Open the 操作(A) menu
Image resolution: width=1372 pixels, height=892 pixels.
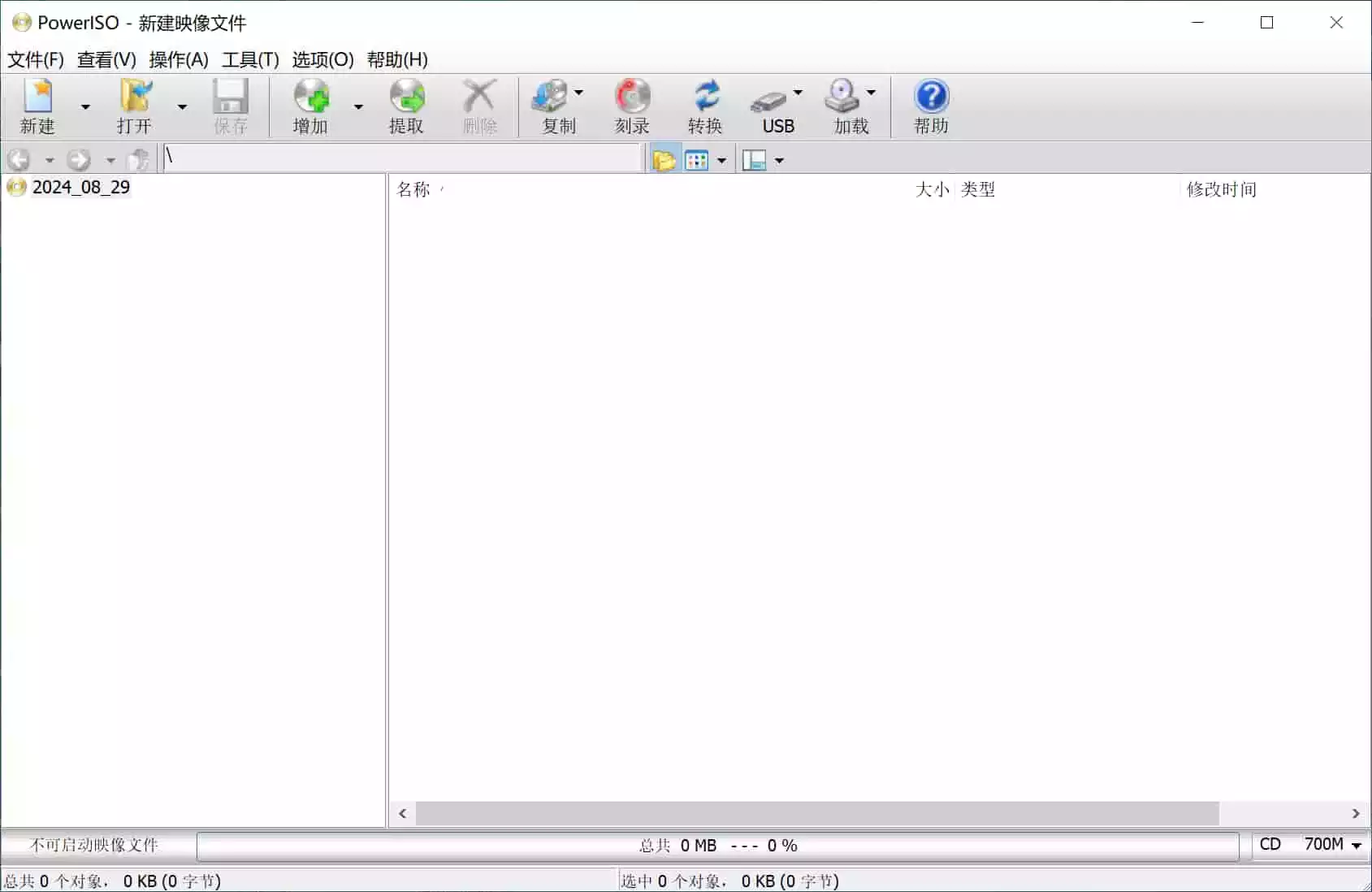click(x=179, y=59)
